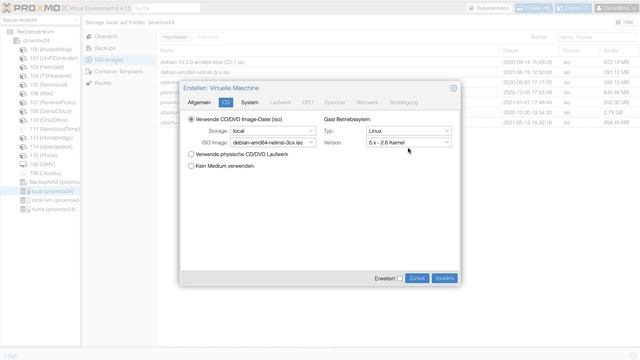Open the Dokumentation button
The height and width of the screenshot is (360, 640).
(x=489, y=8)
